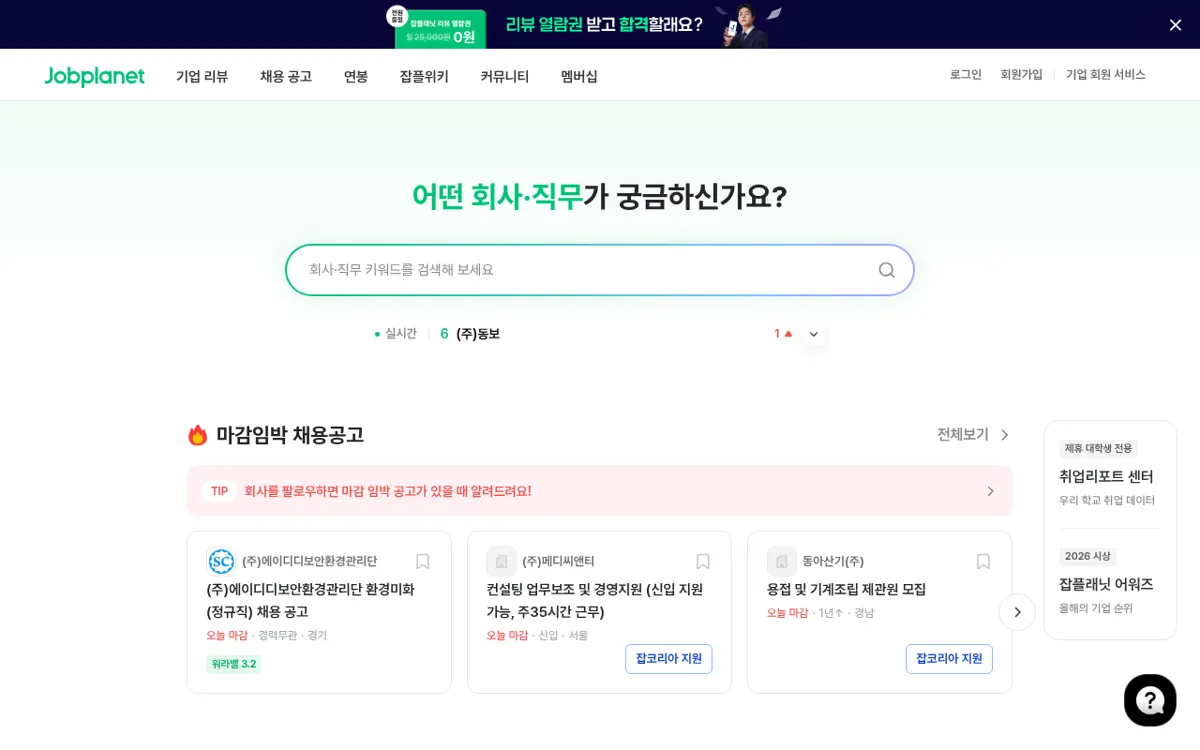Viewport: 1200px width, 750px height.
Task: Open the 용접 및 기계조립 제관원 모집 posting
Action: 847,589
